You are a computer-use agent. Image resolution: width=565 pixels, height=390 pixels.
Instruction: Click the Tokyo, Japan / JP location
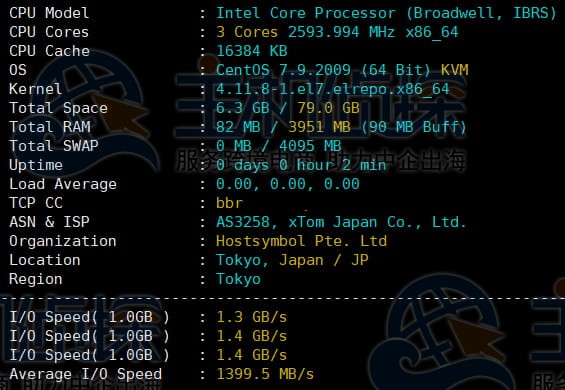pyautogui.click(x=292, y=260)
